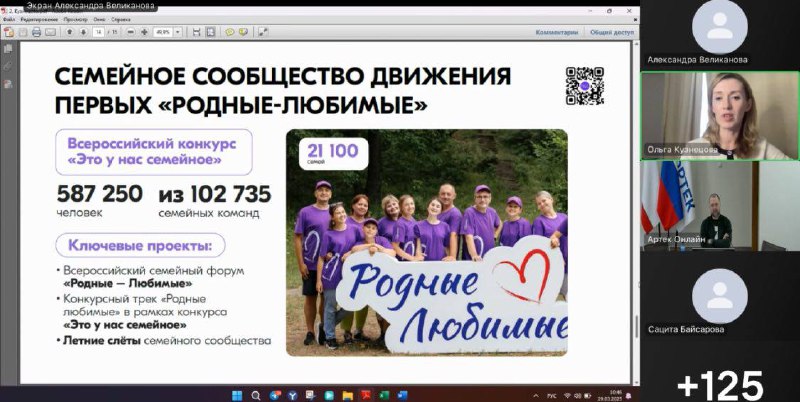This screenshot has height=402, width=800.
Task: Open the zoom level dropdown arrow
Action: tap(178, 32)
